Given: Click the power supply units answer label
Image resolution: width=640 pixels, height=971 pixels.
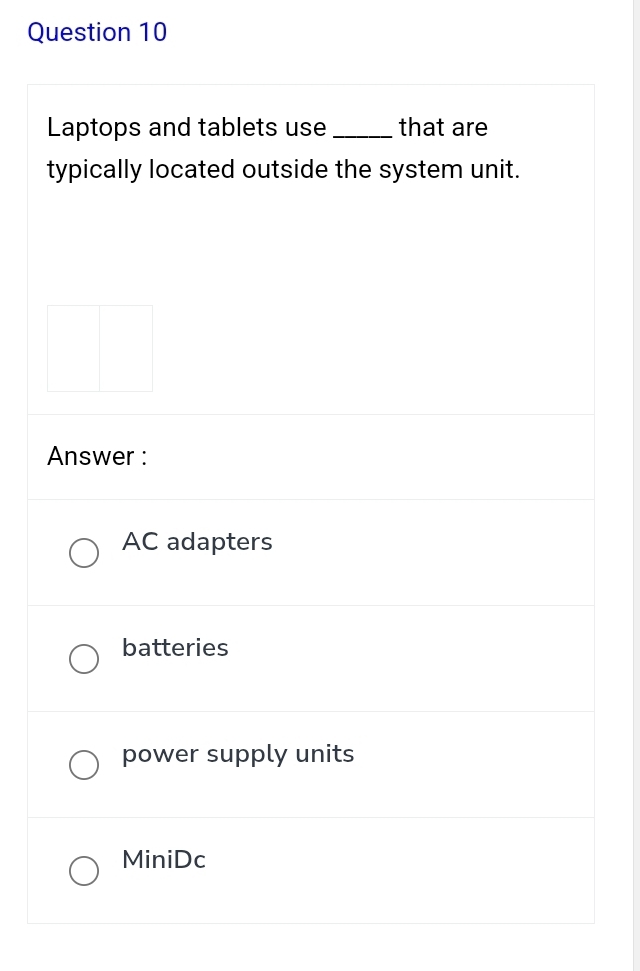Looking at the screenshot, I should (x=237, y=754).
